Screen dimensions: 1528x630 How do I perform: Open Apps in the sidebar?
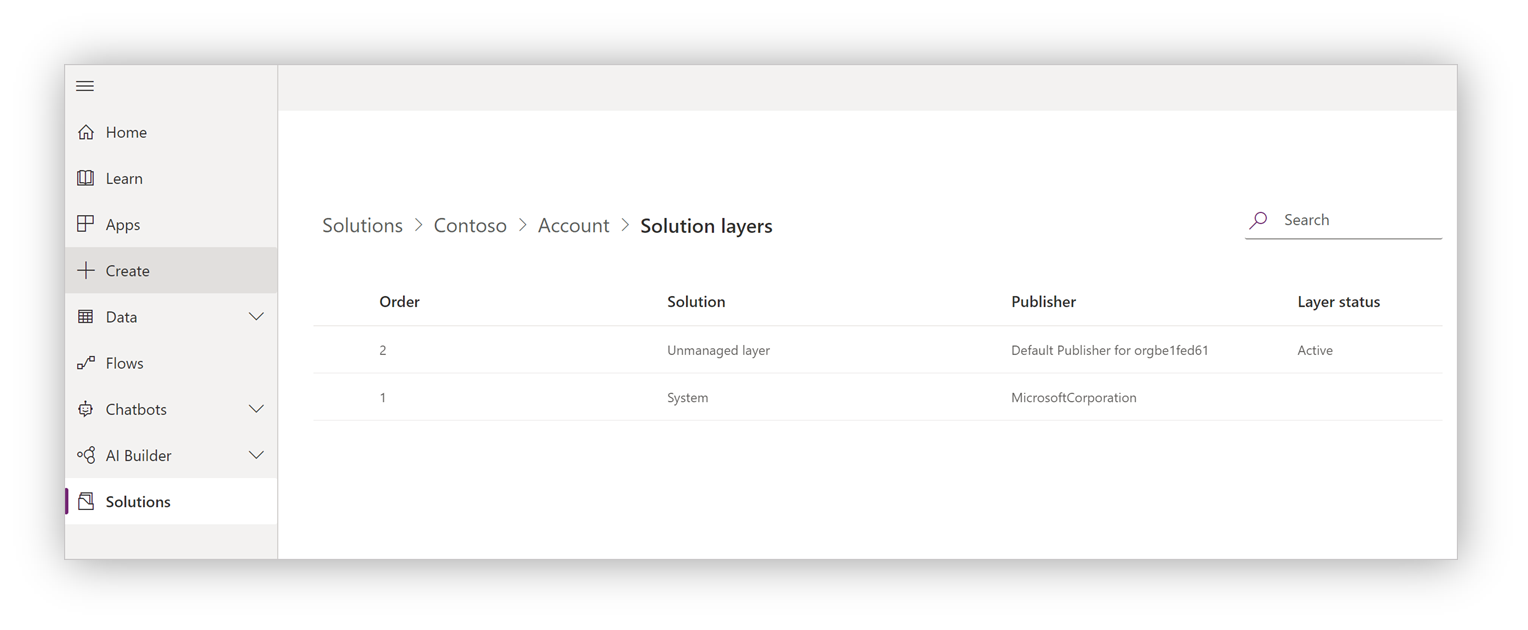(x=171, y=224)
